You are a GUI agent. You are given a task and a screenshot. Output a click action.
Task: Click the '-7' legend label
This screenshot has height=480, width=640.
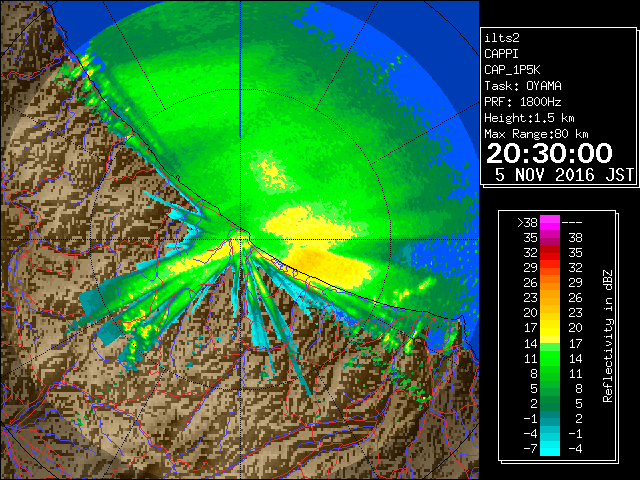click(x=530, y=448)
